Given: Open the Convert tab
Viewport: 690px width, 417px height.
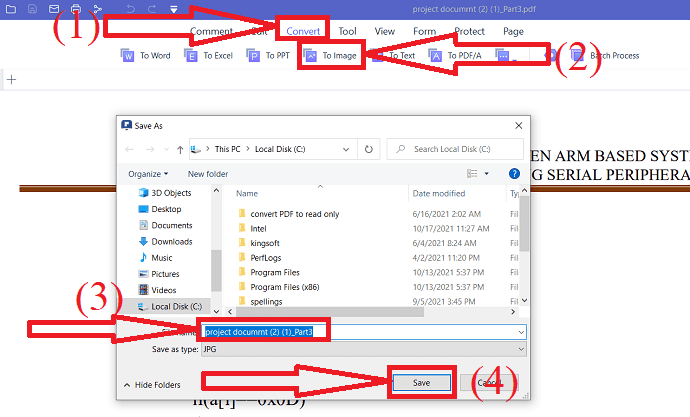Looking at the screenshot, I should pyautogui.click(x=302, y=31).
